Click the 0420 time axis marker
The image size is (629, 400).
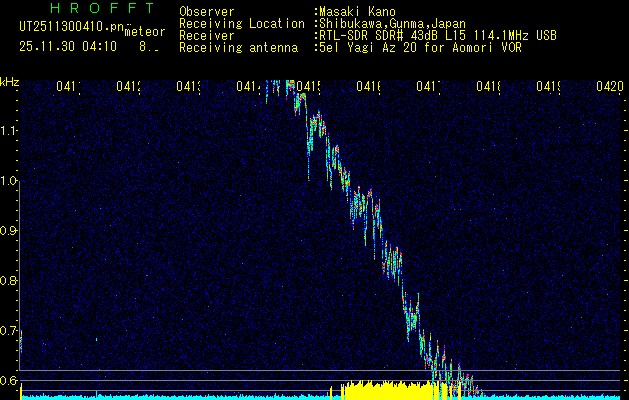click(609, 87)
